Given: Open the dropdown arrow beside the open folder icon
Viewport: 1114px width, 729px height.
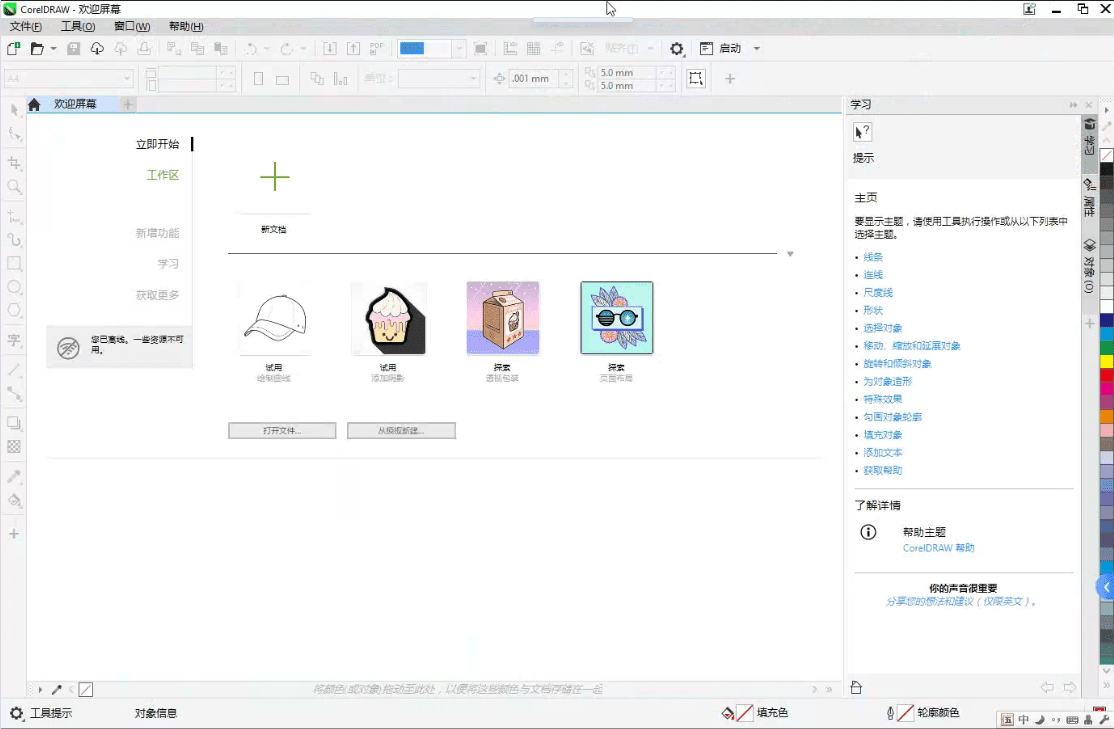Looking at the screenshot, I should click(x=53, y=48).
